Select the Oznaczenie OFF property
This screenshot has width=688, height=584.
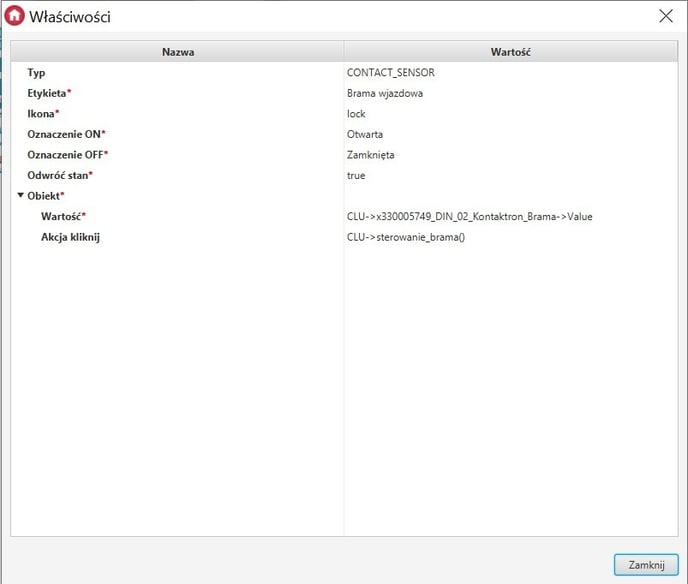click(67, 155)
